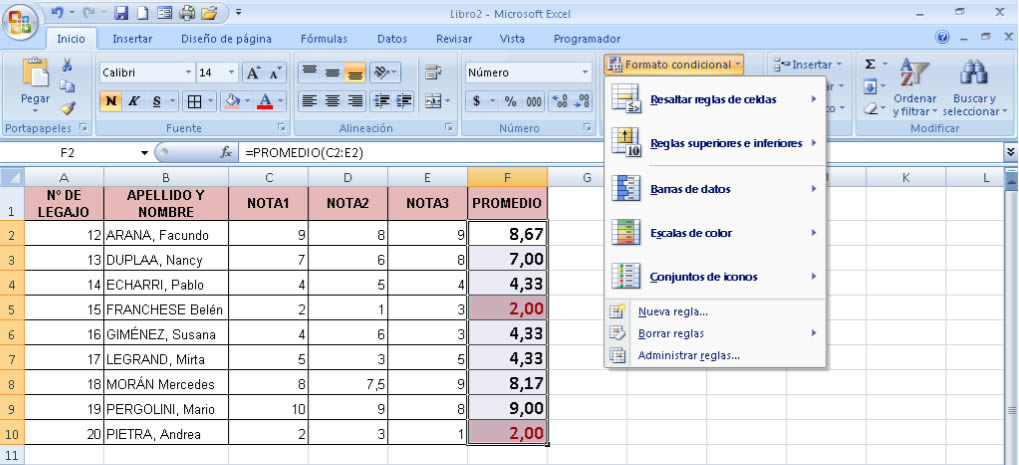Click Nueva regla... in the menu
The width and height of the screenshot is (1019, 465).
point(673,312)
